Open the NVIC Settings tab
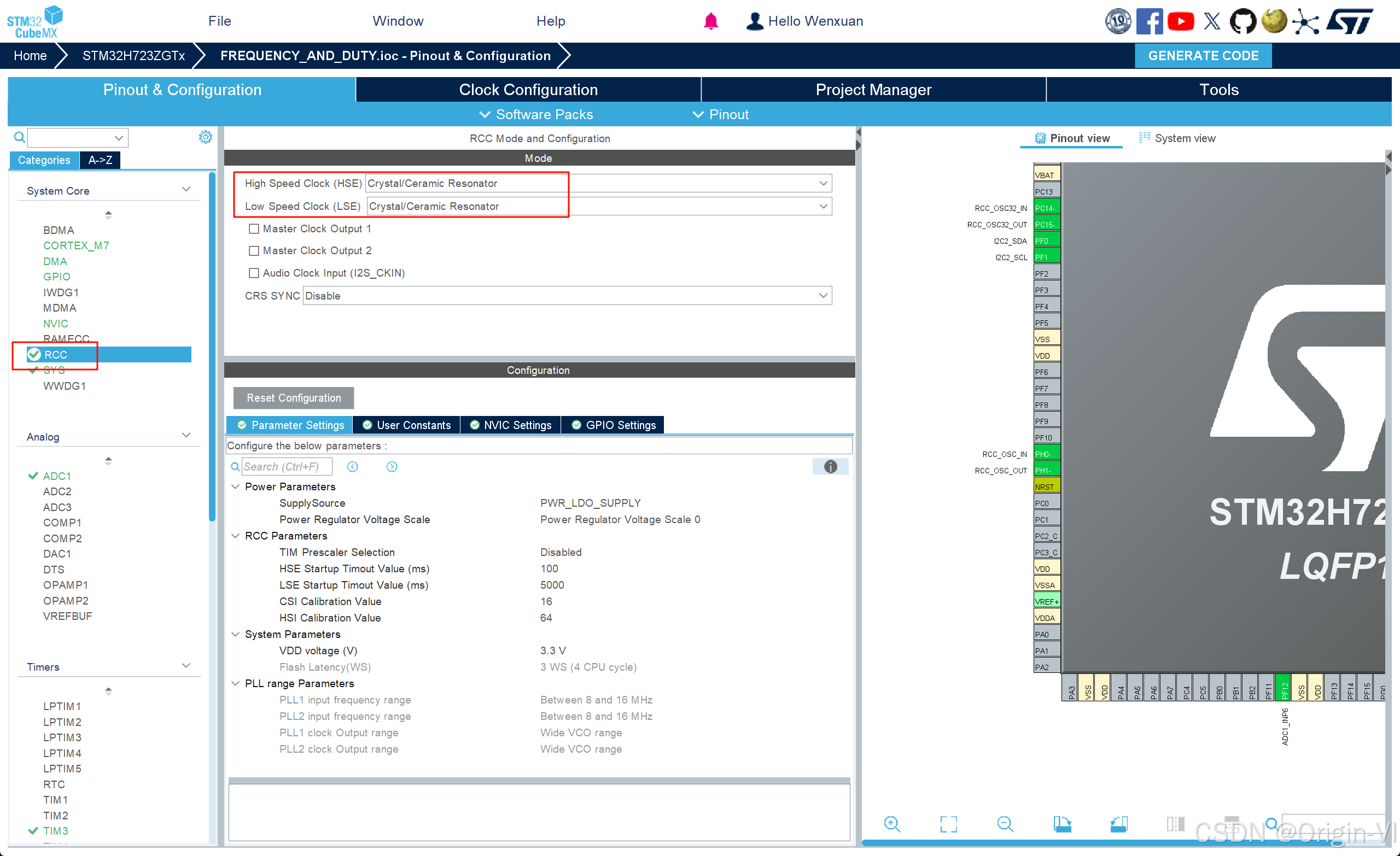 tap(510, 425)
